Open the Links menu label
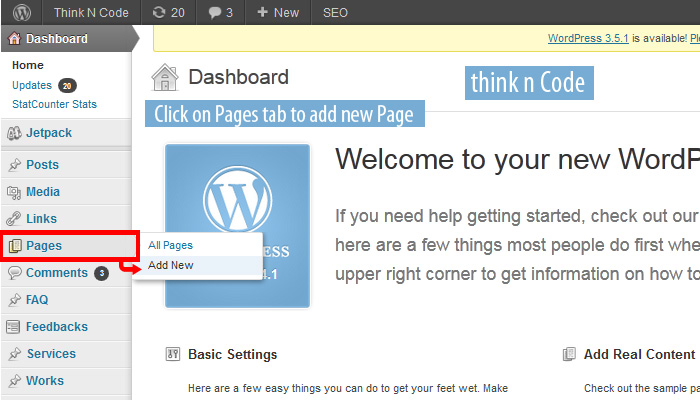Viewport: 700px width, 400px height. point(42,219)
